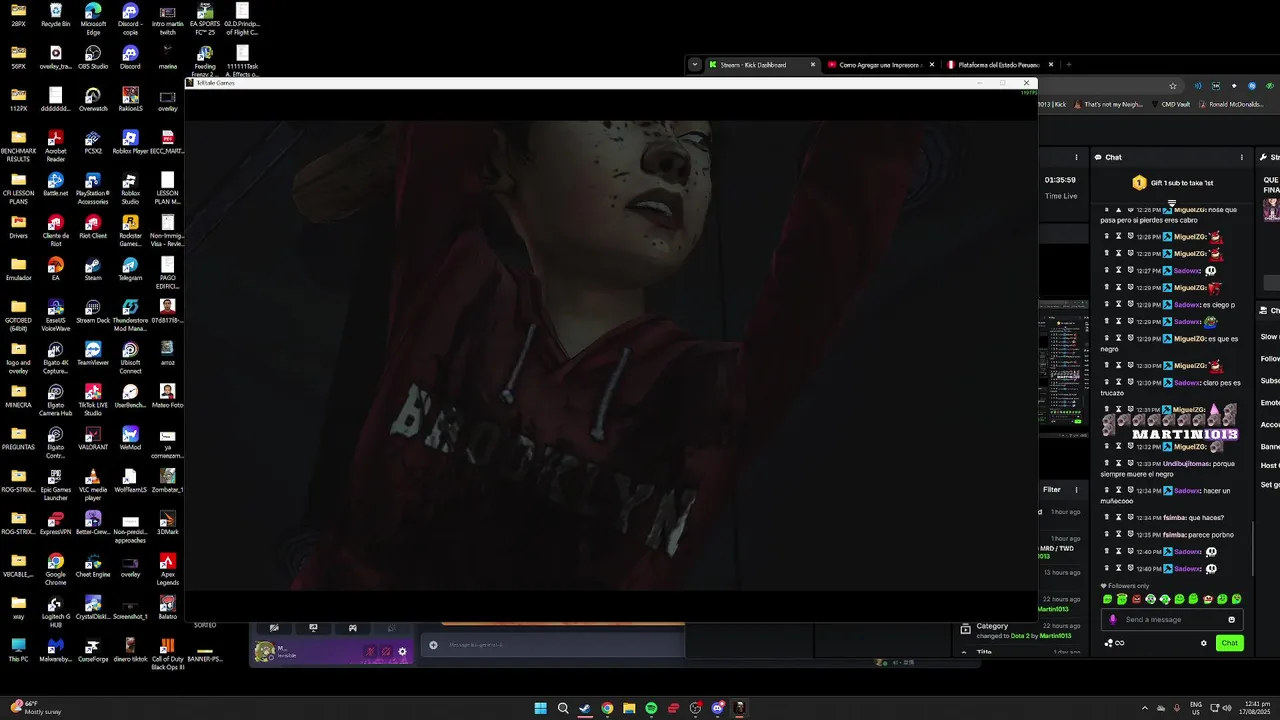Open the Balatro desktop shortcut
1280x720 pixels.
point(167,607)
